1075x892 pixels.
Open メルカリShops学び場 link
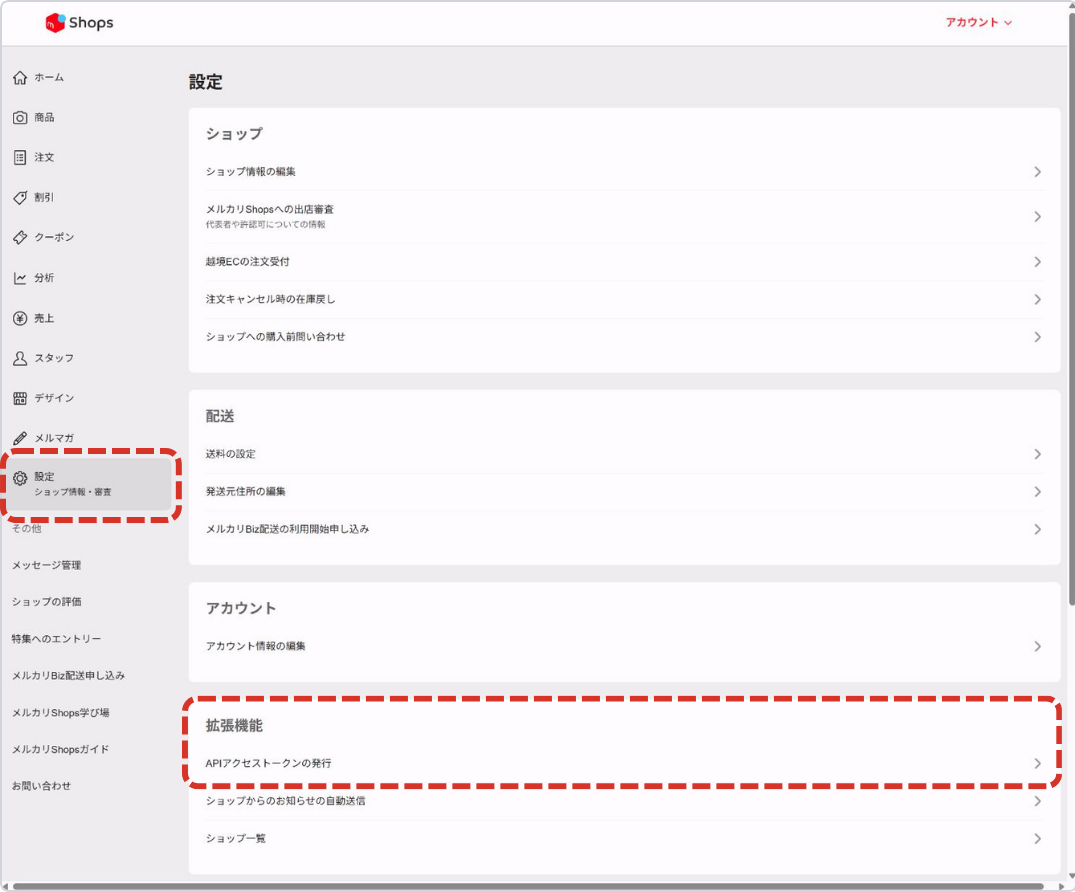click(61, 713)
